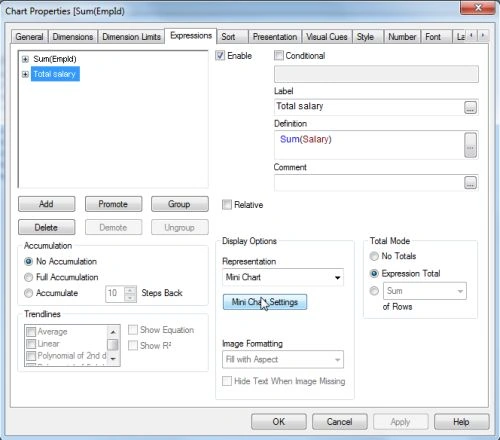500x440 pixels.
Task: Open Mini Chart Settings
Action: 265,302
